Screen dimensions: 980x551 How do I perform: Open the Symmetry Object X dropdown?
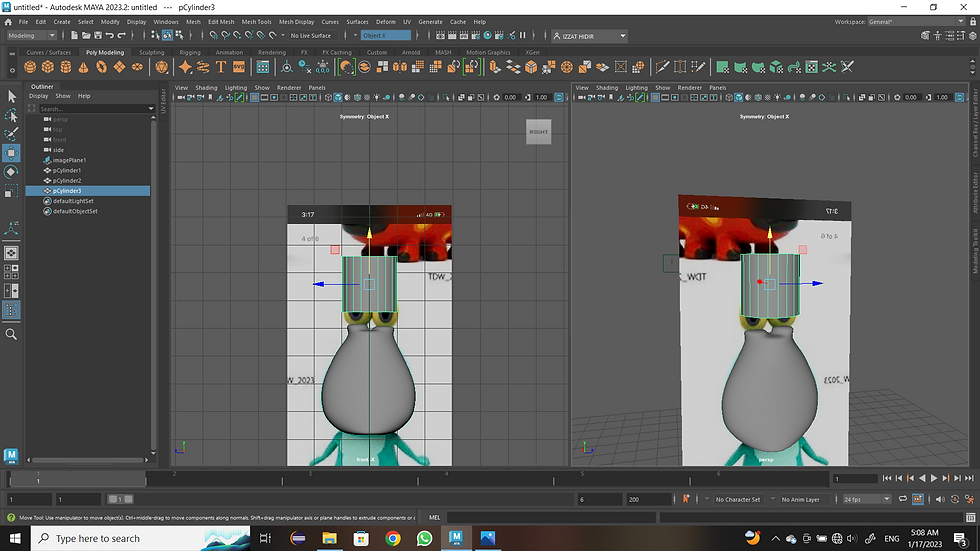coord(386,36)
